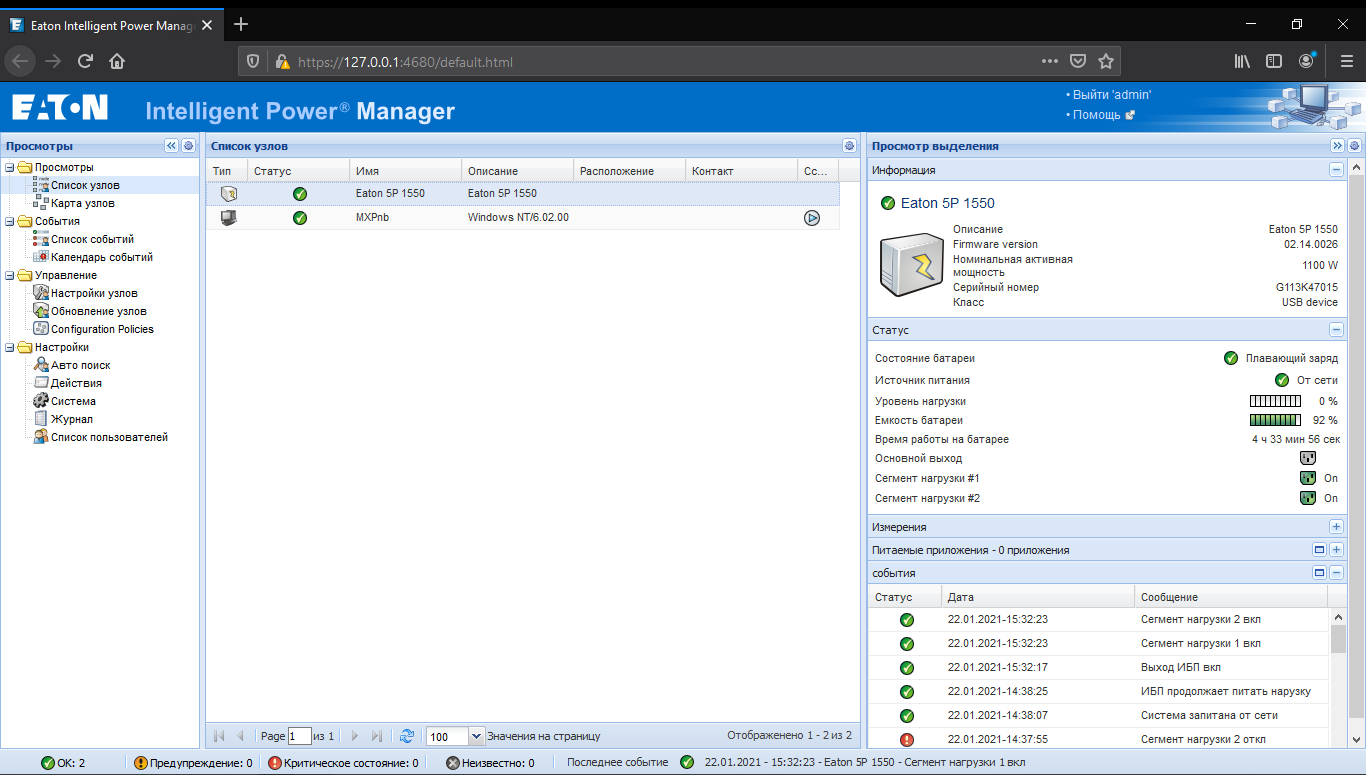Click the Предупреждение warning counter in status bar
The height and width of the screenshot is (775, 1366).
[193, 763]
